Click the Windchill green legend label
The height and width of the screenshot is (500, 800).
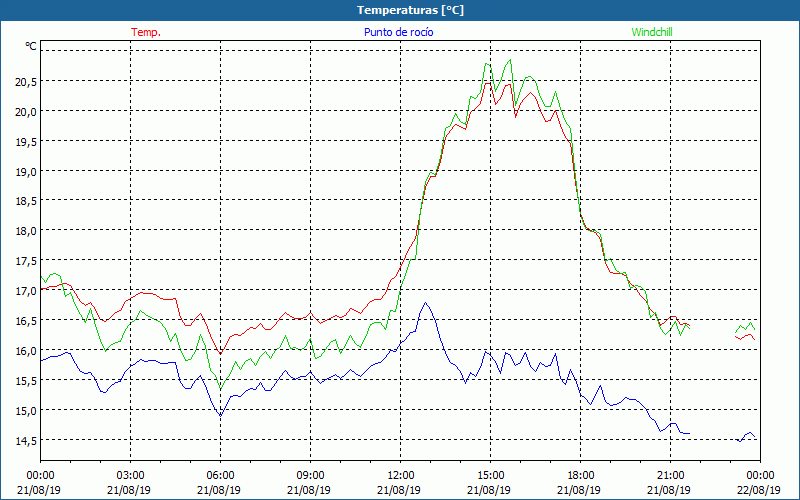coord(652,32)
